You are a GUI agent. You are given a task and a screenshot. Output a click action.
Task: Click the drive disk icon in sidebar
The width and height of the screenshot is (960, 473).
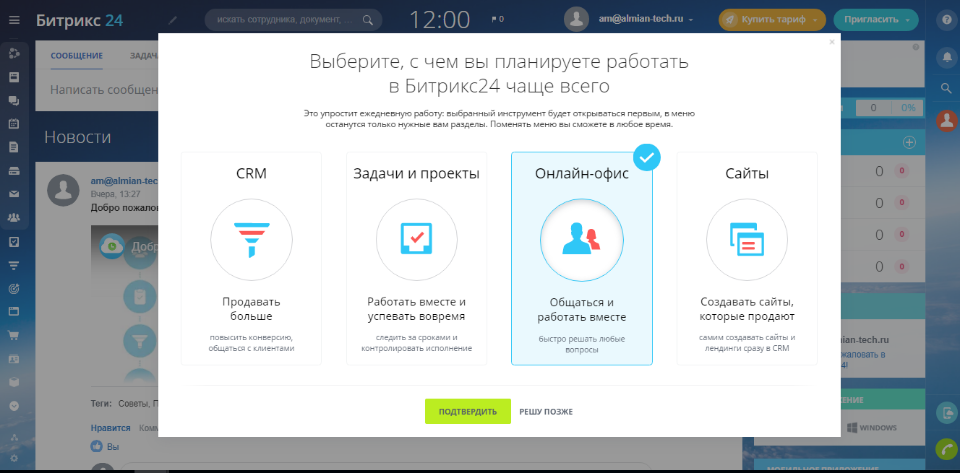click(14, 171)
